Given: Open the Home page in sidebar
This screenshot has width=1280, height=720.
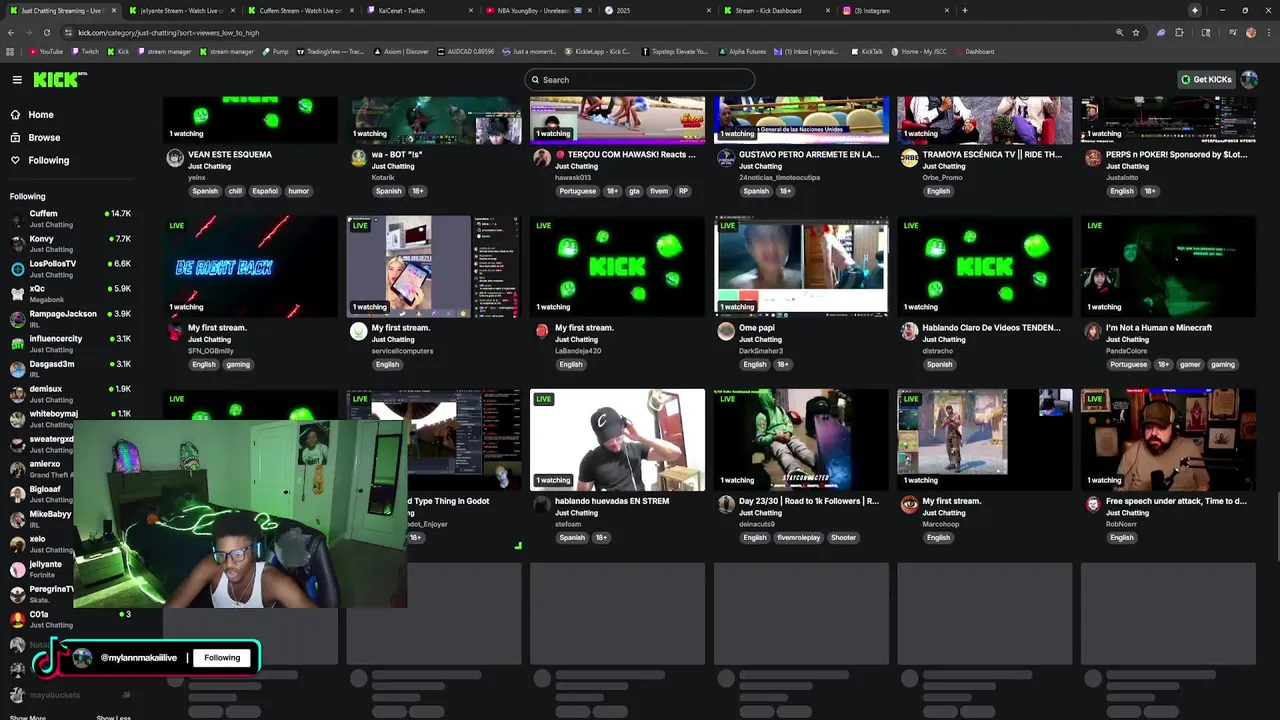Looking at the screenshot, I should [x=41, y=115].
